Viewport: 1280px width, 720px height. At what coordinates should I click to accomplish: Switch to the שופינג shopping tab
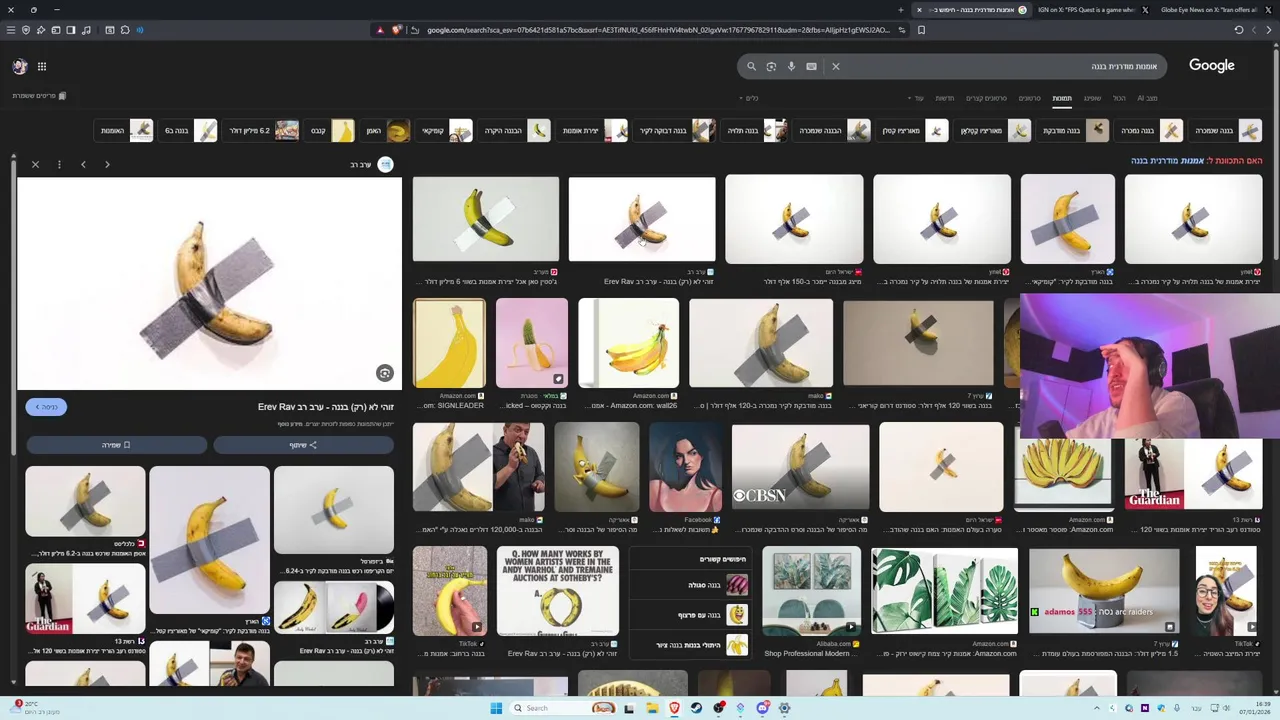click(x=1092, y=98)
